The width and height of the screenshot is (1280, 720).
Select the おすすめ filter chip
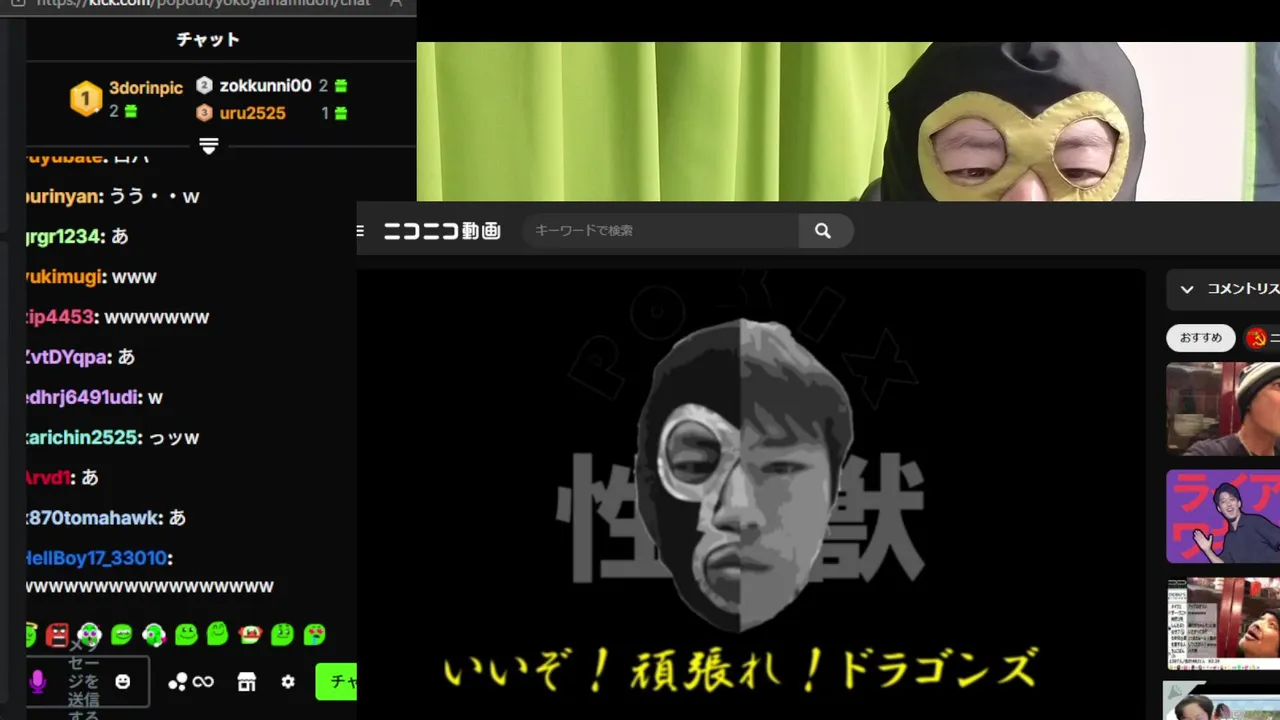(x=1201, y=338)
